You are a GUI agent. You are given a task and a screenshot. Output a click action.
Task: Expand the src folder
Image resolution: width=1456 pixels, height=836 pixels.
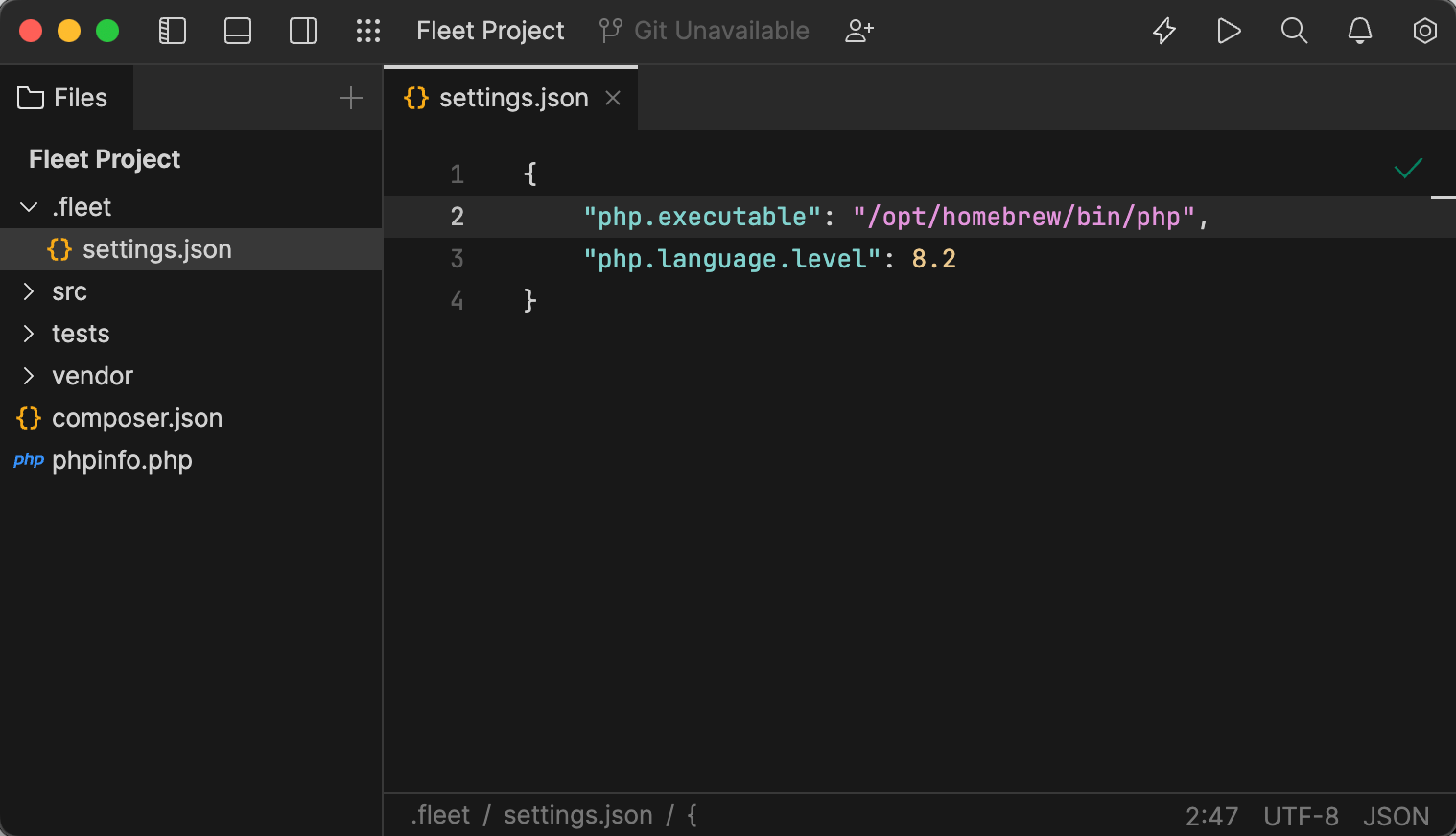29,291
